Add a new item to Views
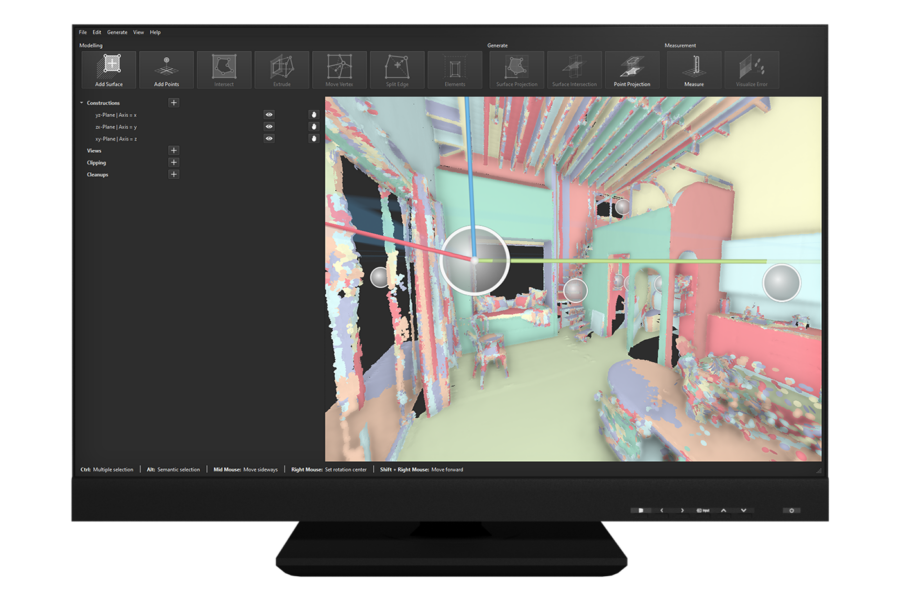Viewport: 900px width, 600px height. pyautogui.click(x=174, y=150)
